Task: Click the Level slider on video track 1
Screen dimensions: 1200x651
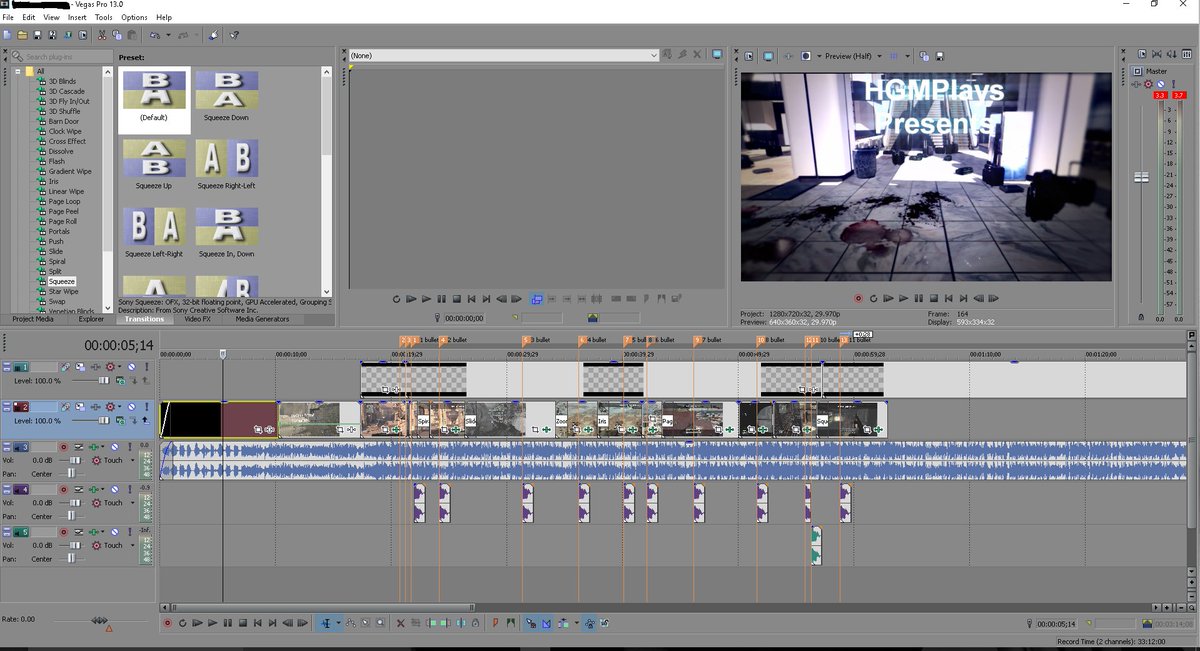Action: pos(104,381)
